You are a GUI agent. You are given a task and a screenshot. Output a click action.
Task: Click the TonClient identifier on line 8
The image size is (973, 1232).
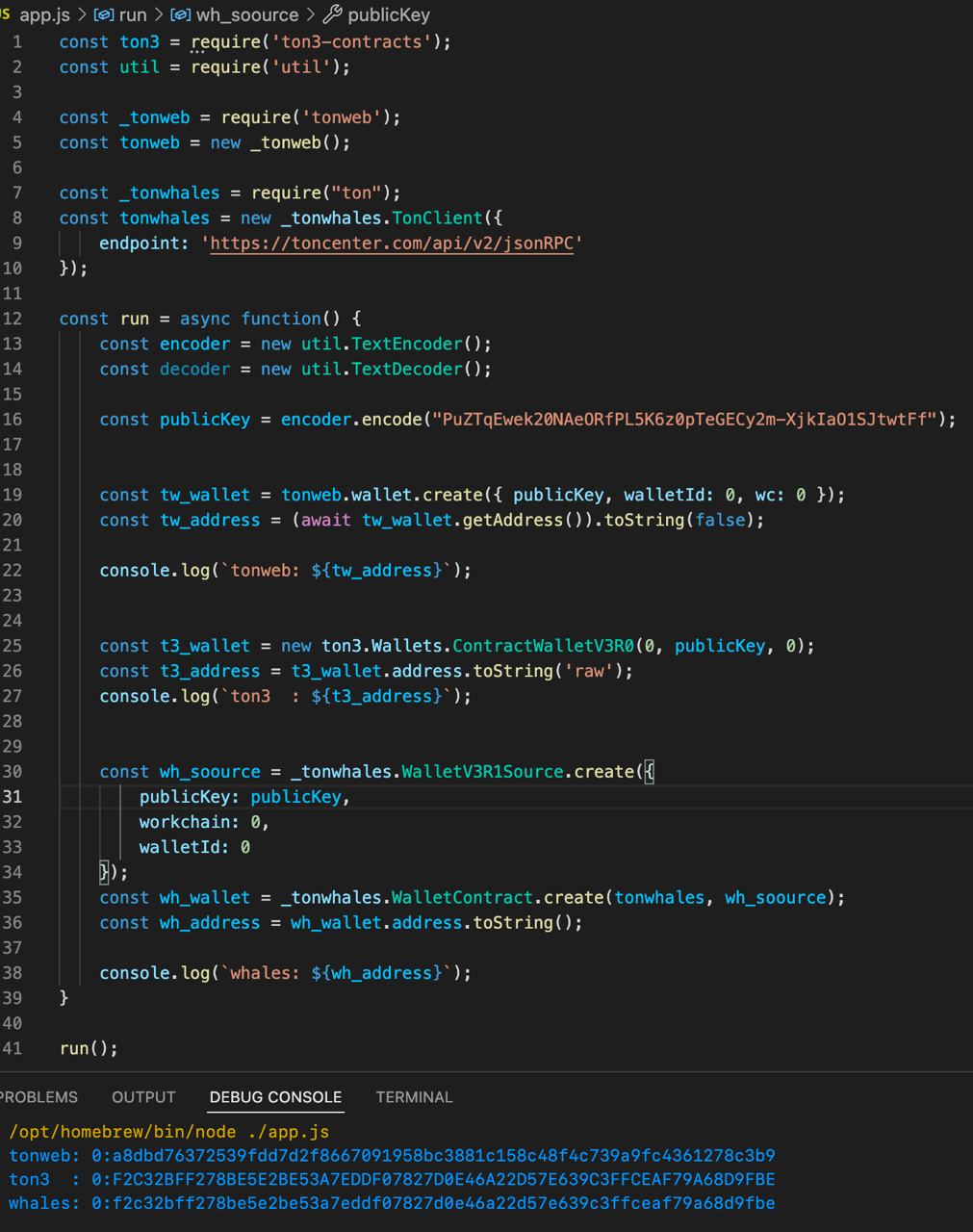coord(437,218)
